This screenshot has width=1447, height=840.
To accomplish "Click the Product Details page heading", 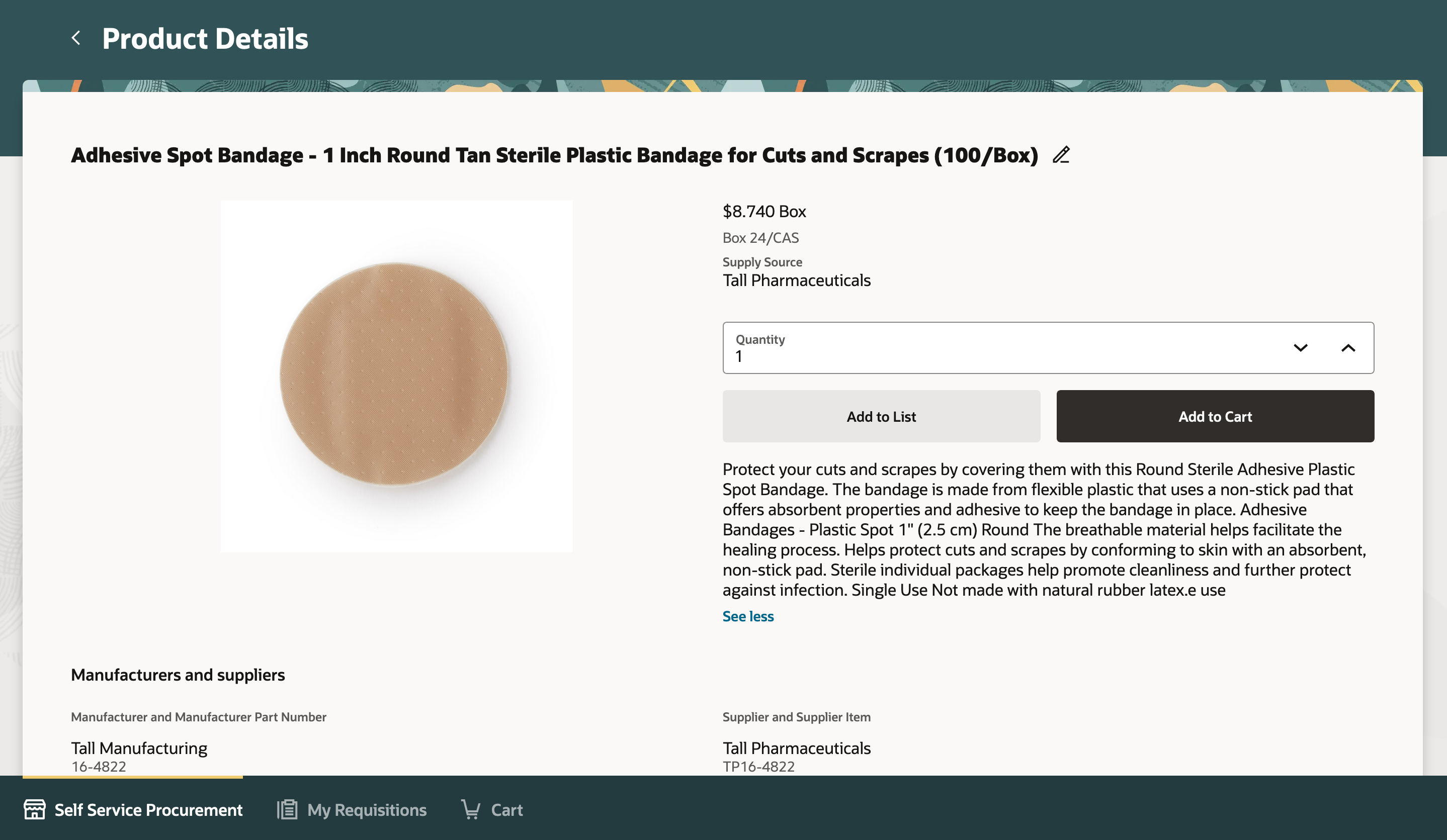I will point(205,38).
